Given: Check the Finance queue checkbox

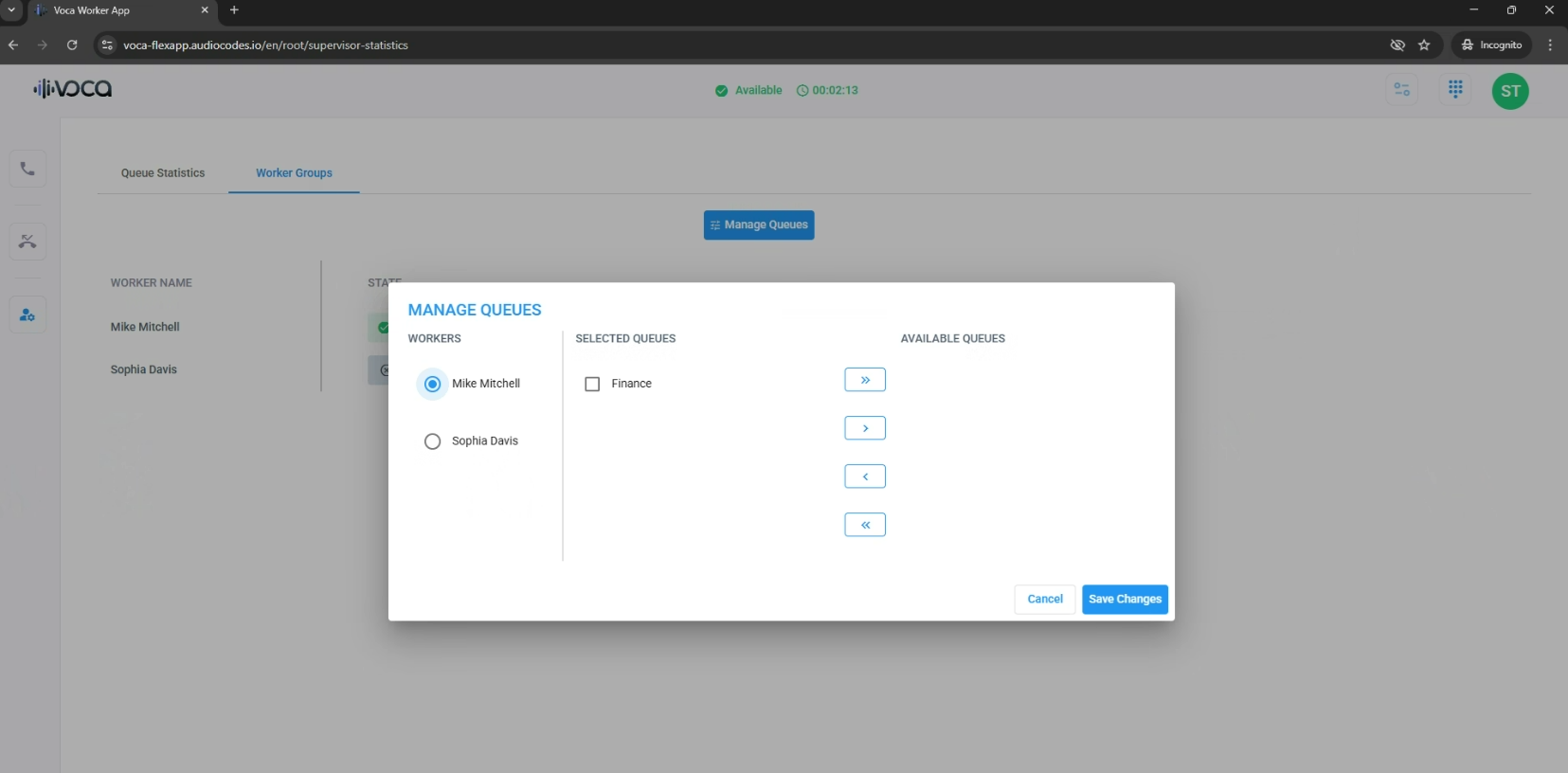Looking at the screenshot, I should point(592,384).
